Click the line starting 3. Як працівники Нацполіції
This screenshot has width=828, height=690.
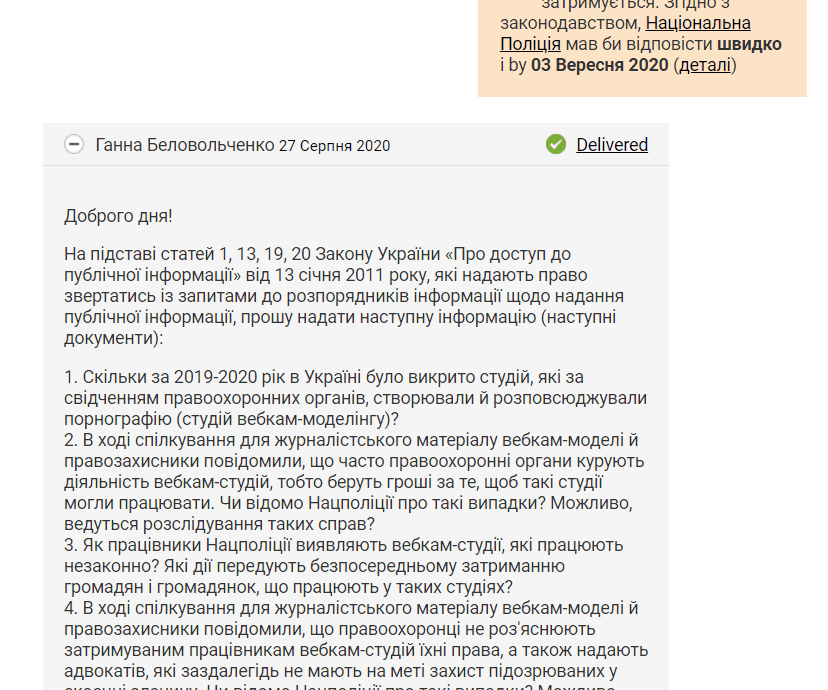coord(344,545)
